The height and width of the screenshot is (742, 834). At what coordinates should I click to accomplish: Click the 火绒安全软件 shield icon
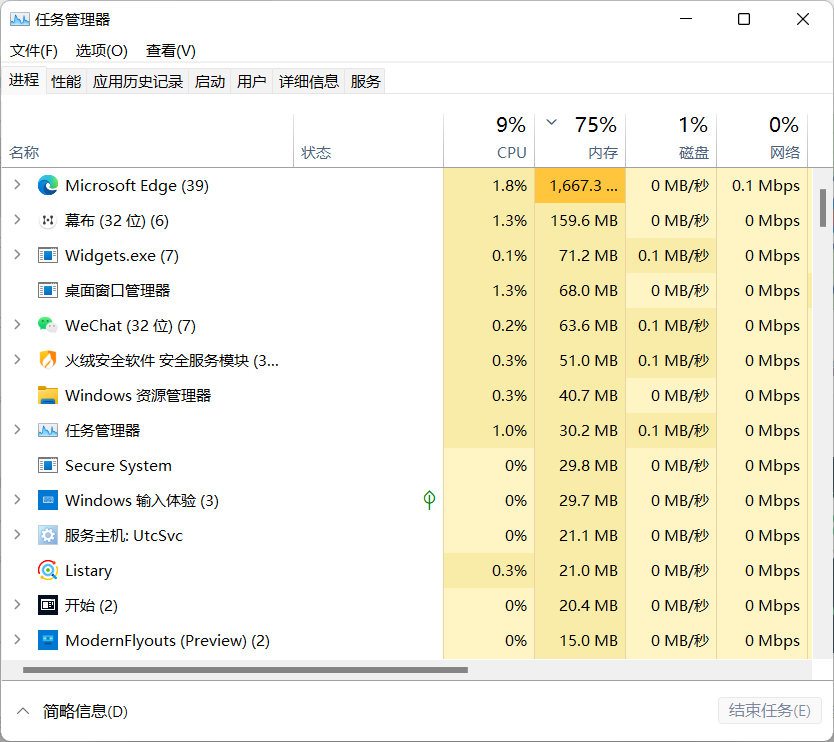click(x=48, y=360)
